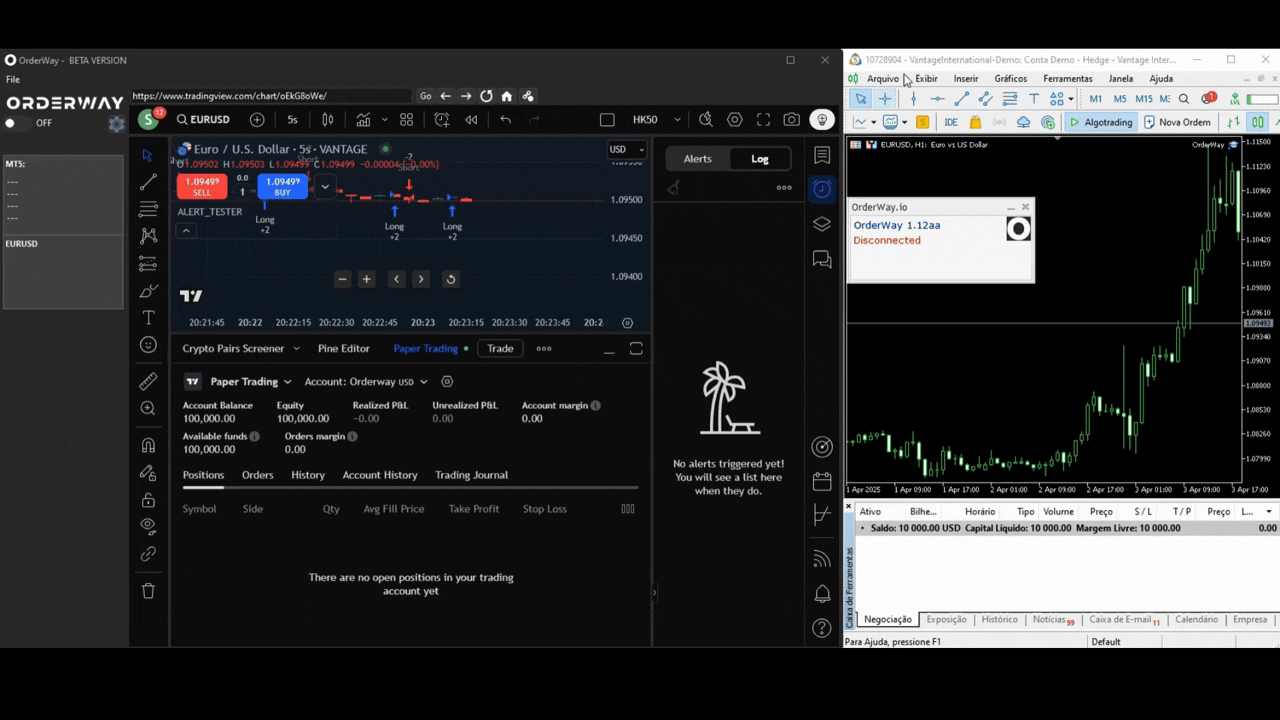Change the 5s chart interval
This screenshot has width=1280, height=720.
(x=292, y=120)
